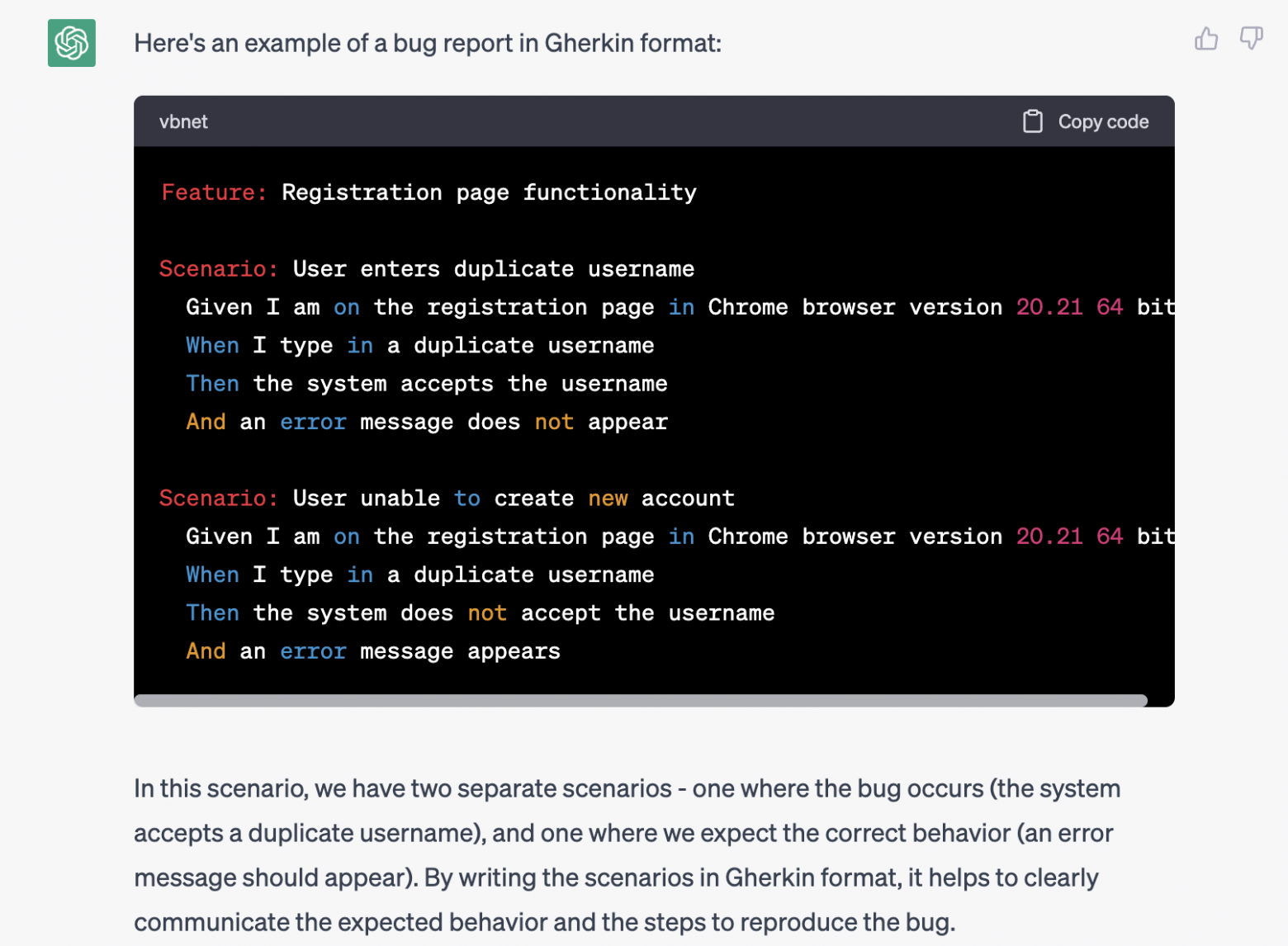Click 'Scenario:' before 'User enters duplicate username'
The width and height of the screenshot is (1288, 946).
[219, 269]
